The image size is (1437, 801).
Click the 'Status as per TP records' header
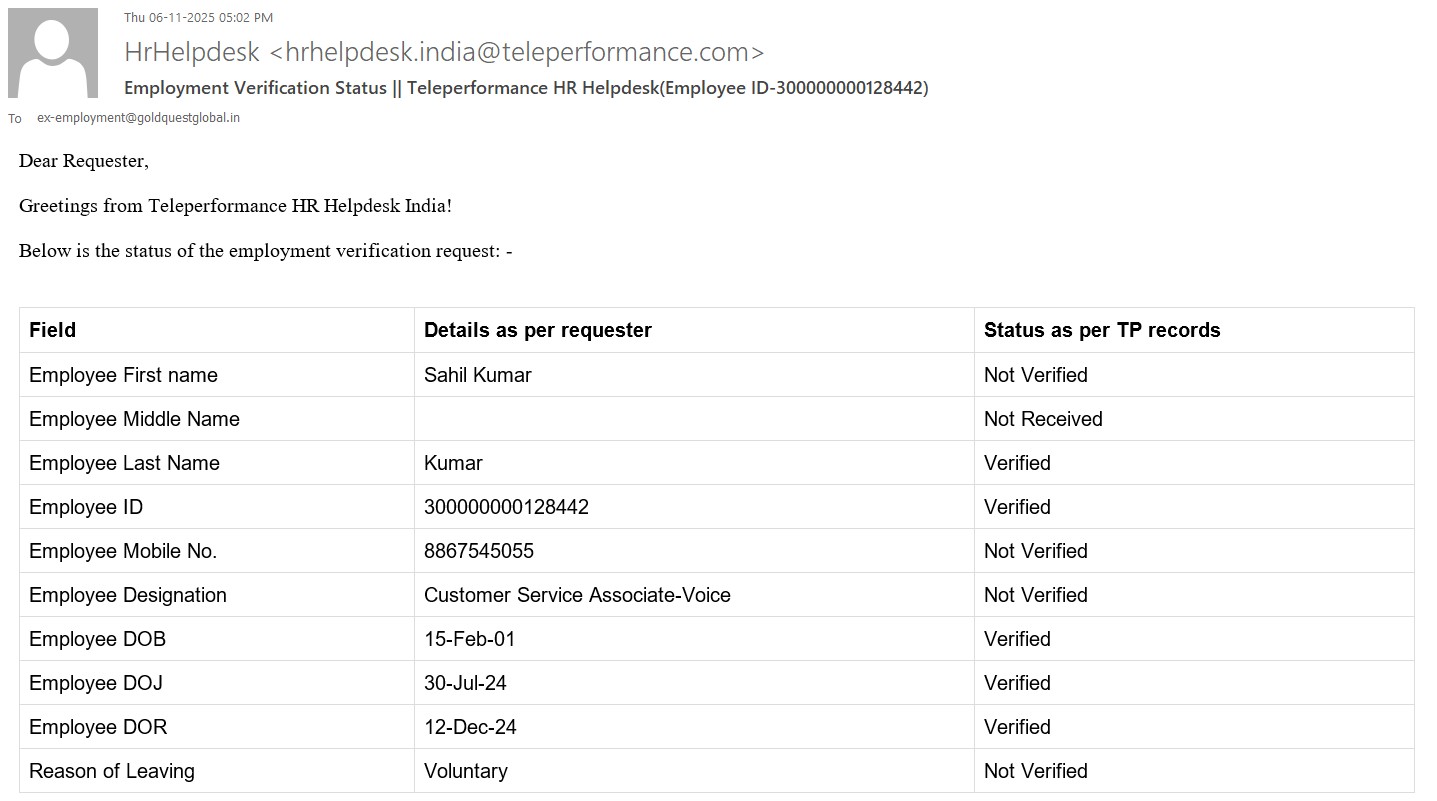coord(1102,330)
